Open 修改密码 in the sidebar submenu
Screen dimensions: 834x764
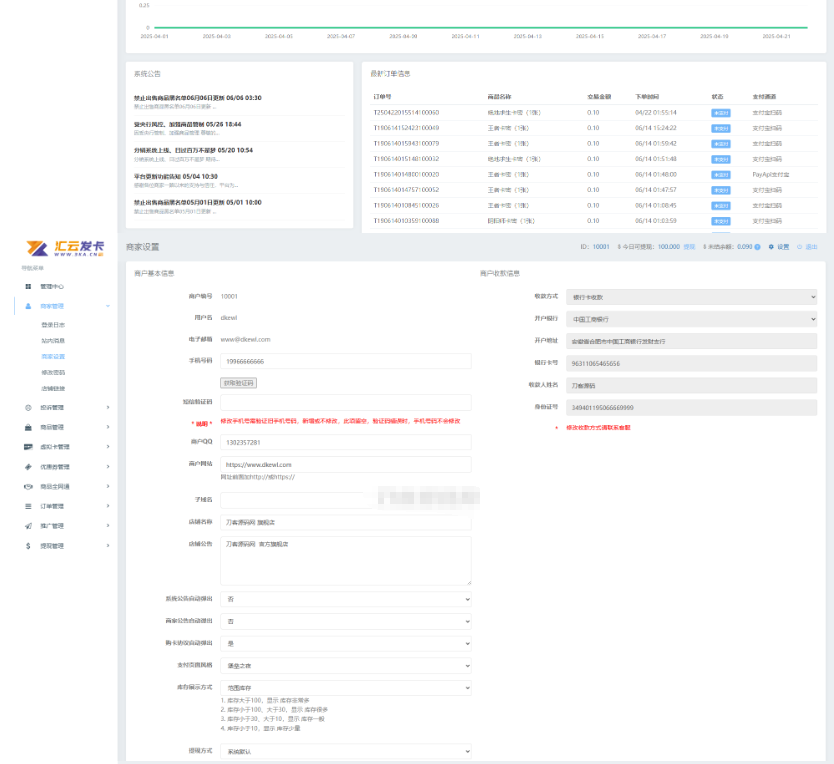[x=53, y=372]
